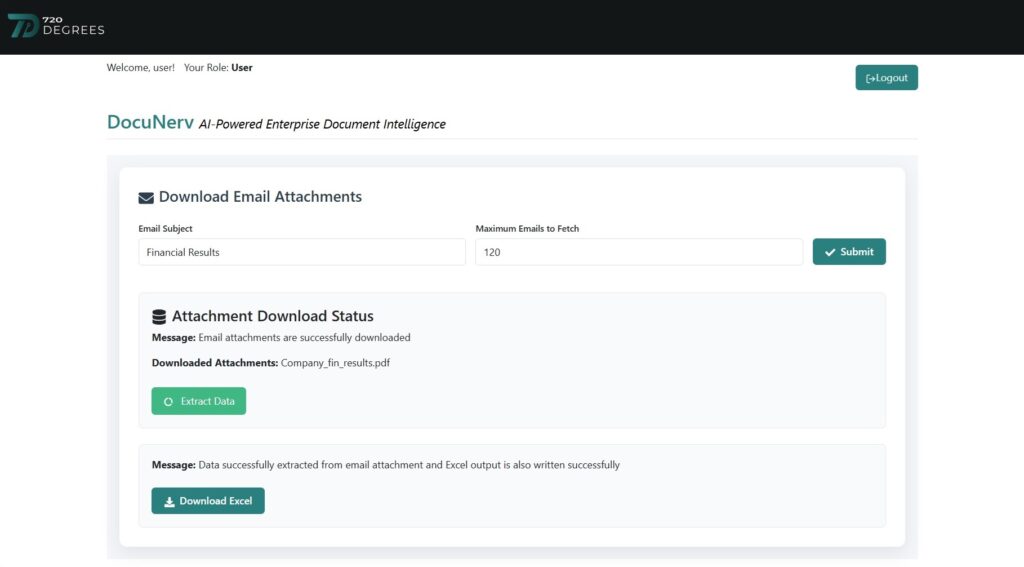Click the envelope icon beside Download Email Attachments
Viewport: 1024px width, 567px height.
146,198
